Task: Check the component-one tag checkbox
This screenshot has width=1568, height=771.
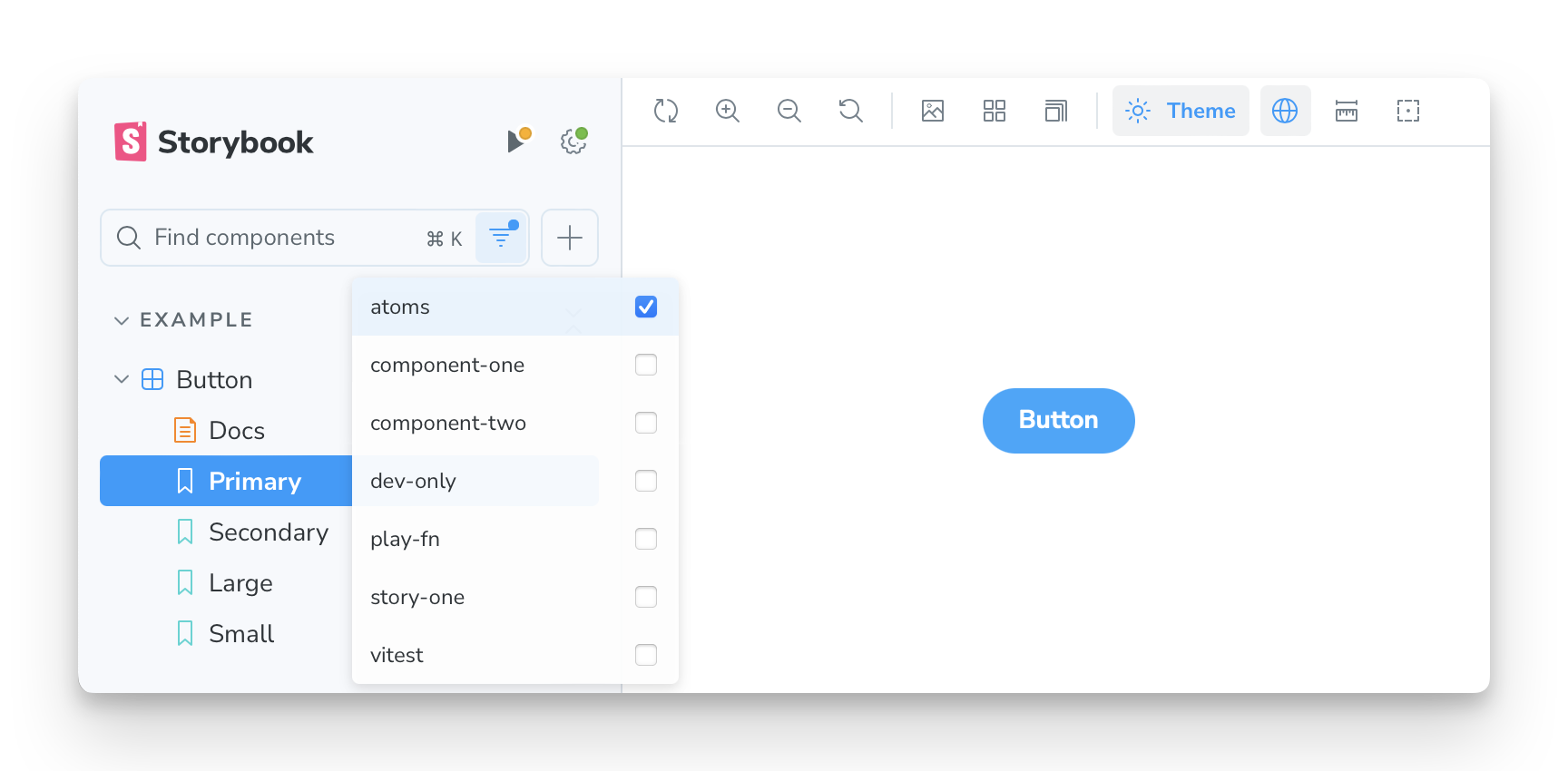Action: (646, 365)
